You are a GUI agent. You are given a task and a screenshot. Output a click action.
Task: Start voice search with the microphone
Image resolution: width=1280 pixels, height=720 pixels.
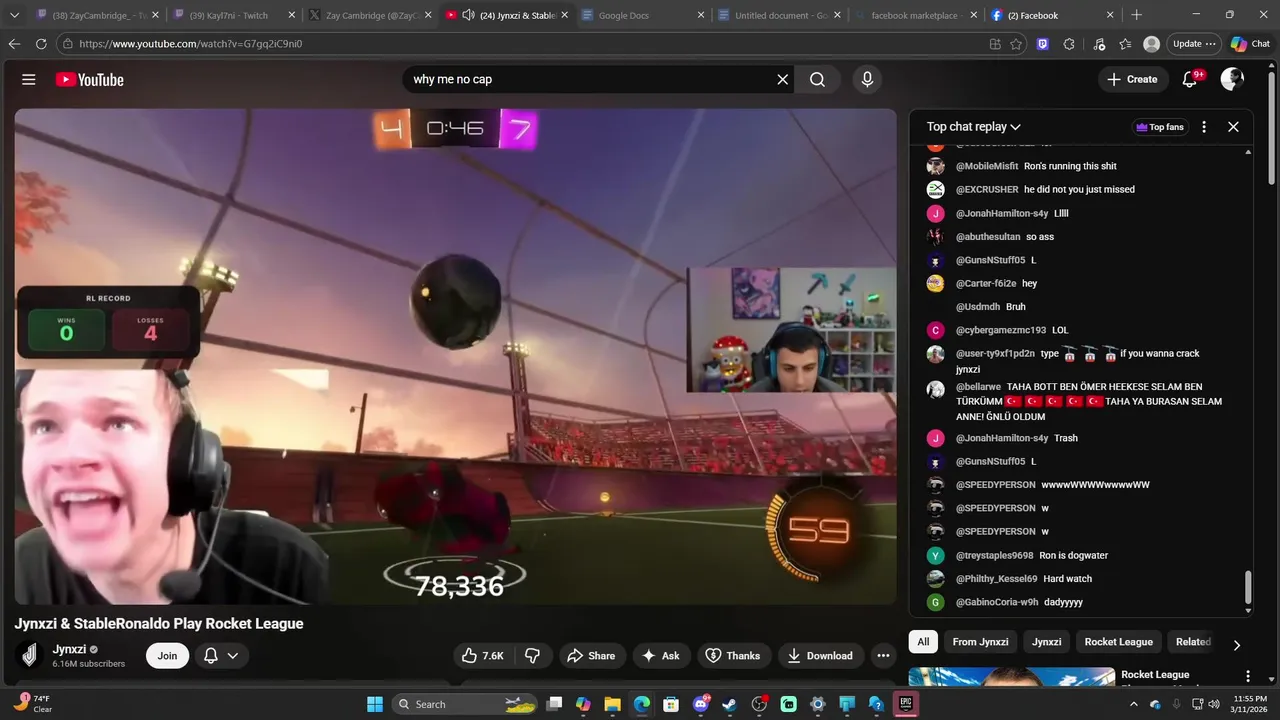(867, 79)
